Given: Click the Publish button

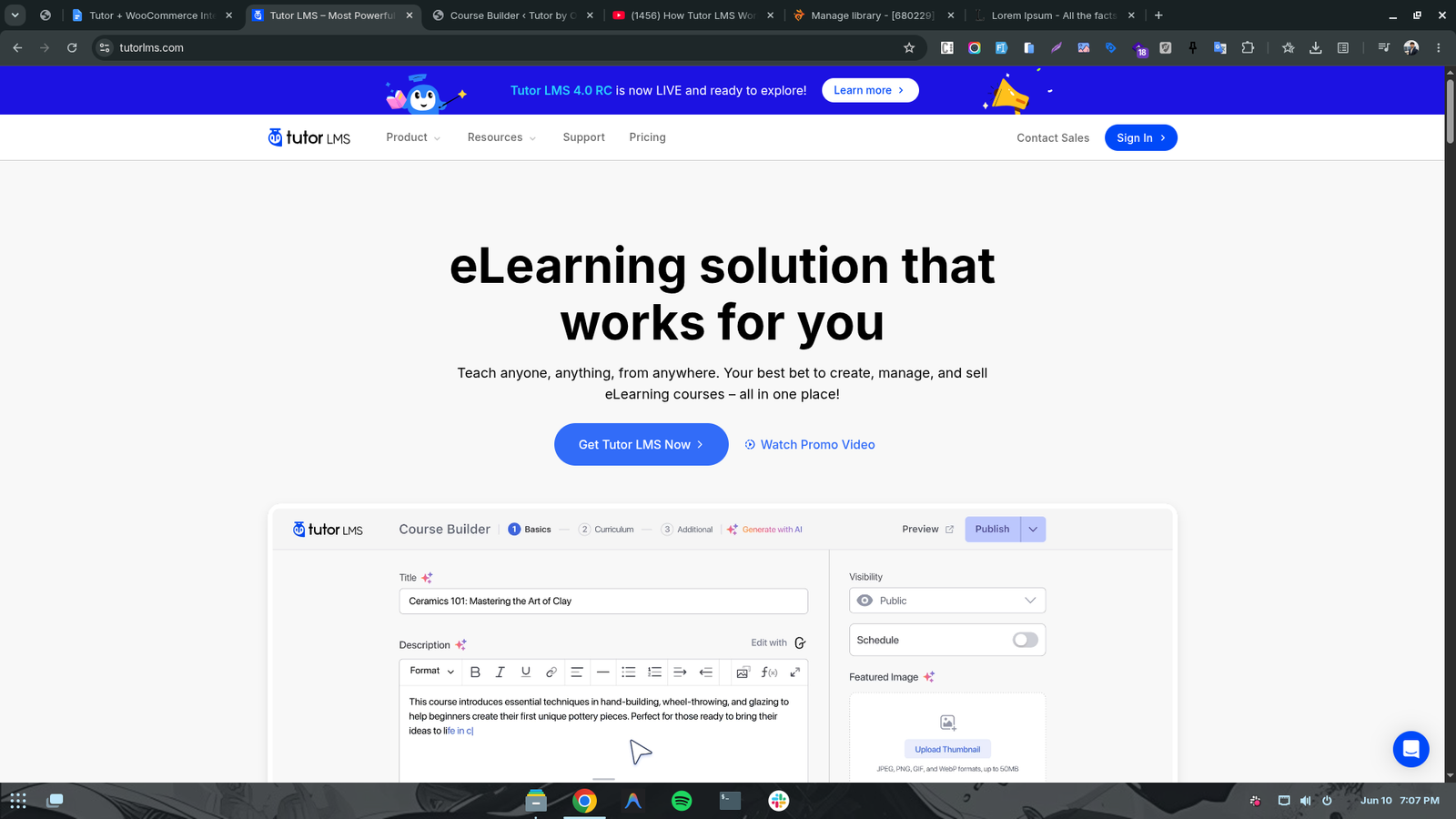Looking at the screenshot, I should pos(993,530).
